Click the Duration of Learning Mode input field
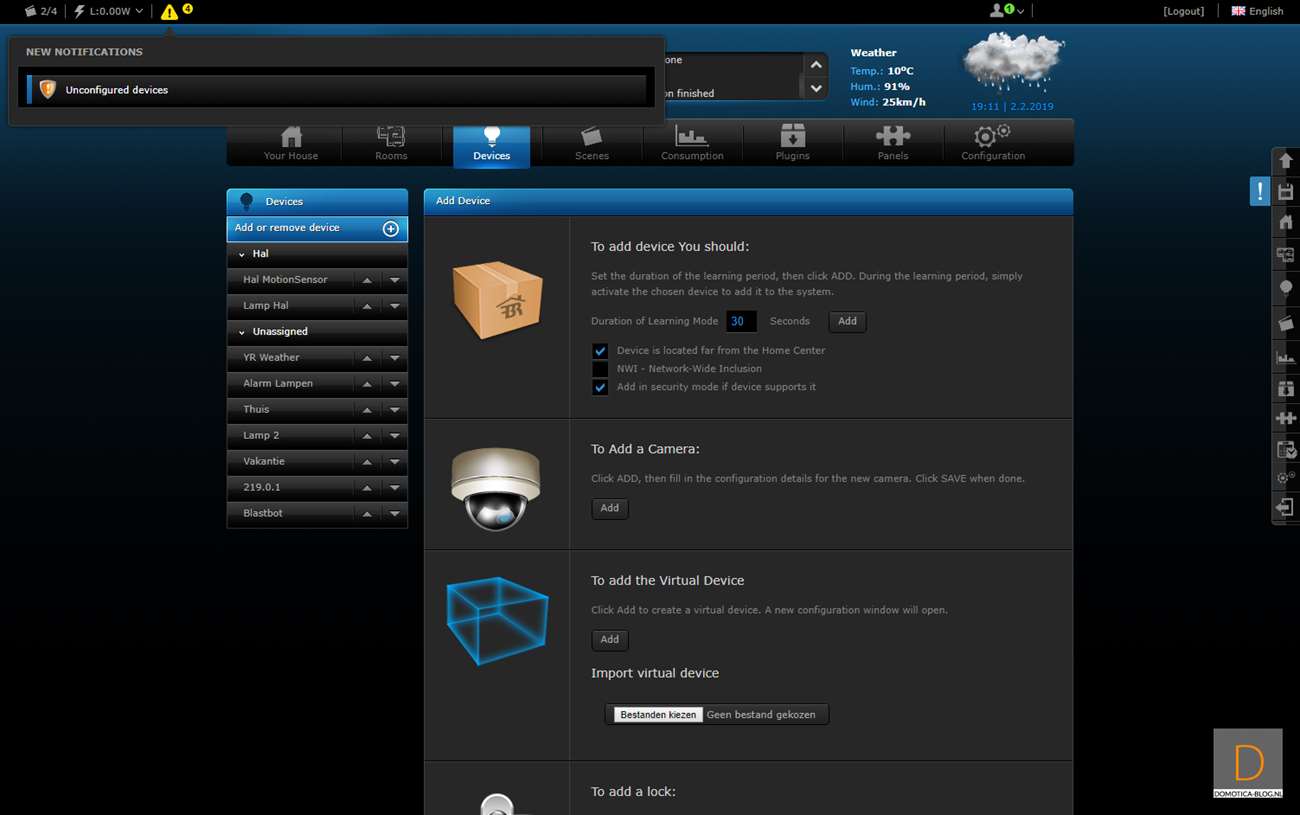 tap(741, 322)
